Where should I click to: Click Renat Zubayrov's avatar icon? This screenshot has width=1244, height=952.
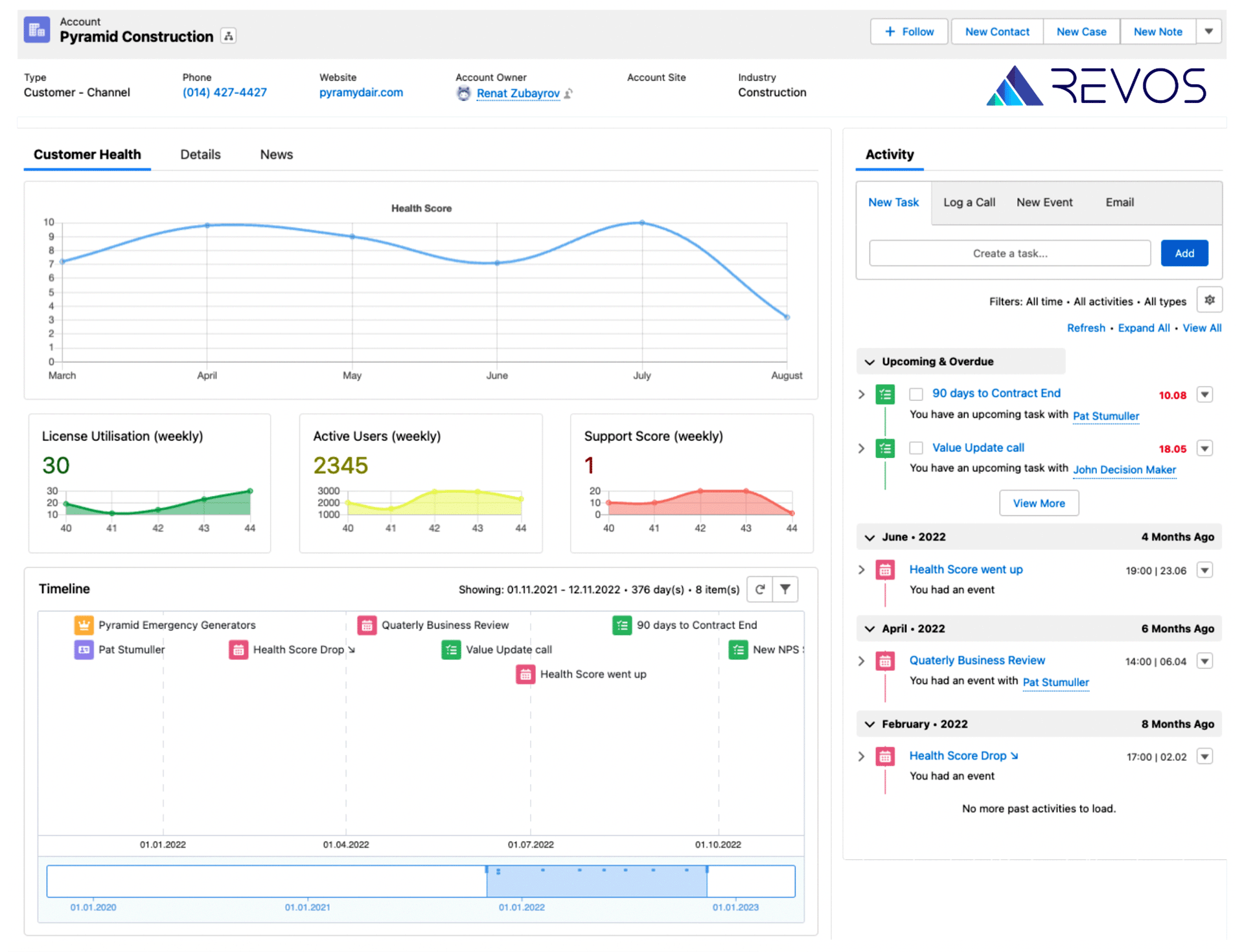463,93
